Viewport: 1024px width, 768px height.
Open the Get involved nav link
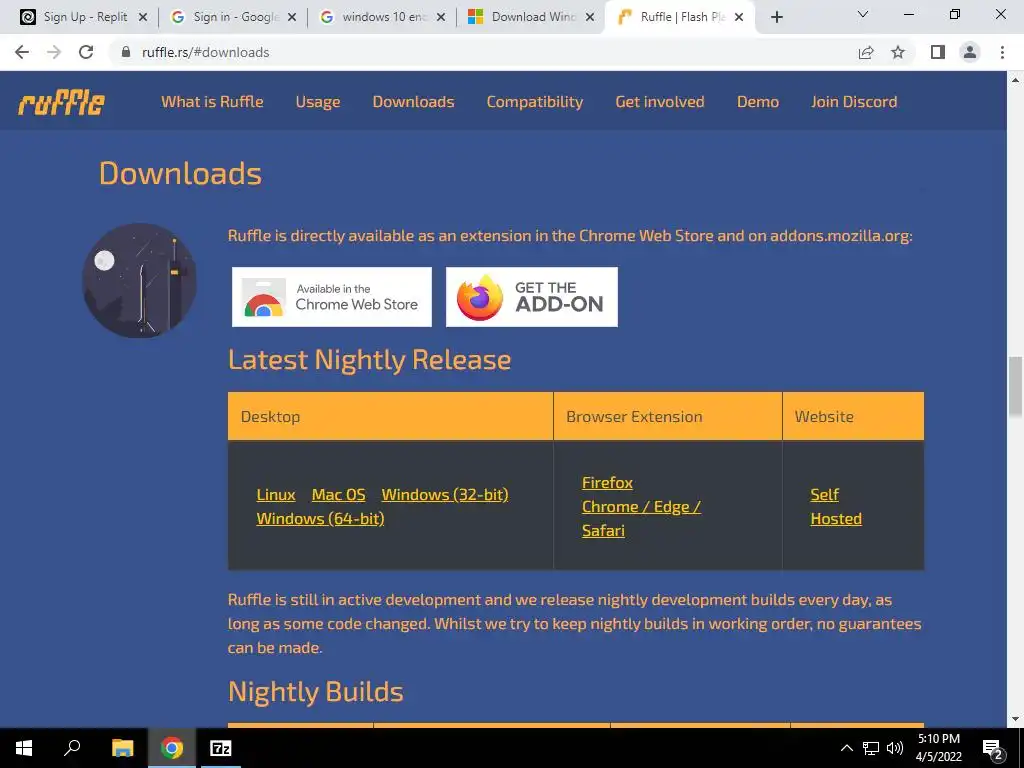pos(660,102)
